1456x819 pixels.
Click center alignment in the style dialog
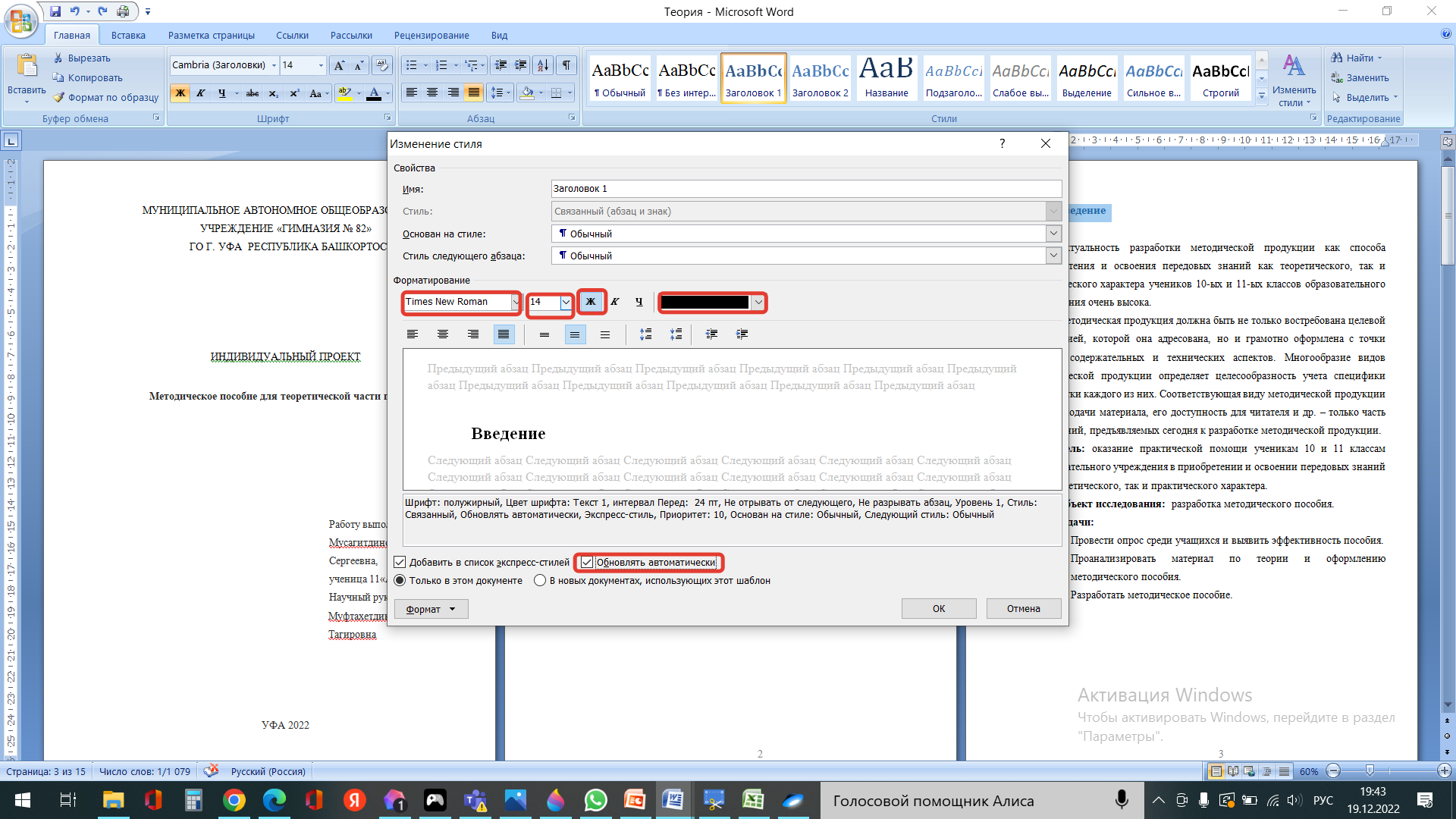[x=443, y=334]
